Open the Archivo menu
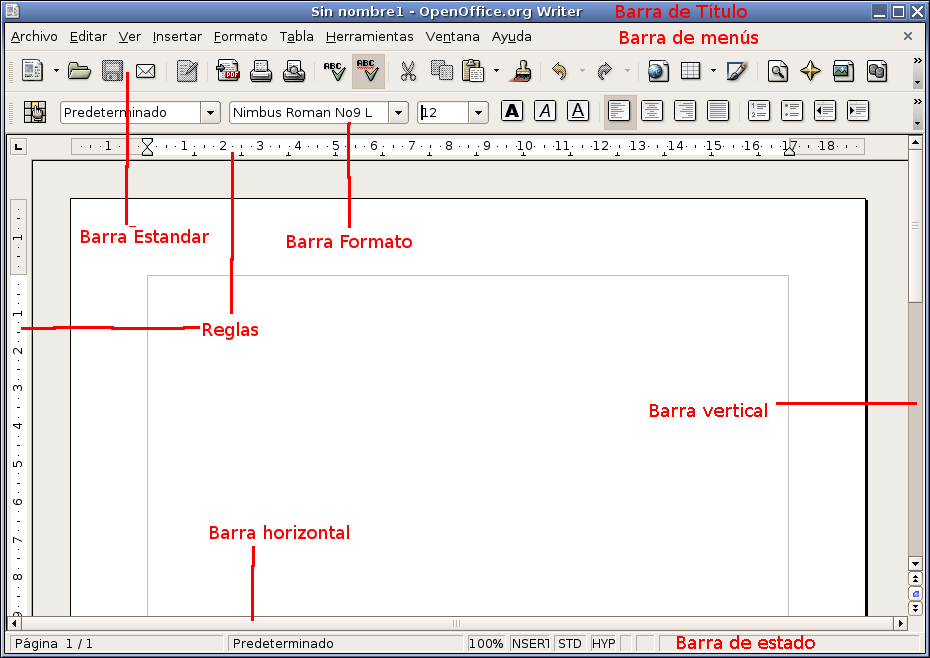 [x=34, y=37]
